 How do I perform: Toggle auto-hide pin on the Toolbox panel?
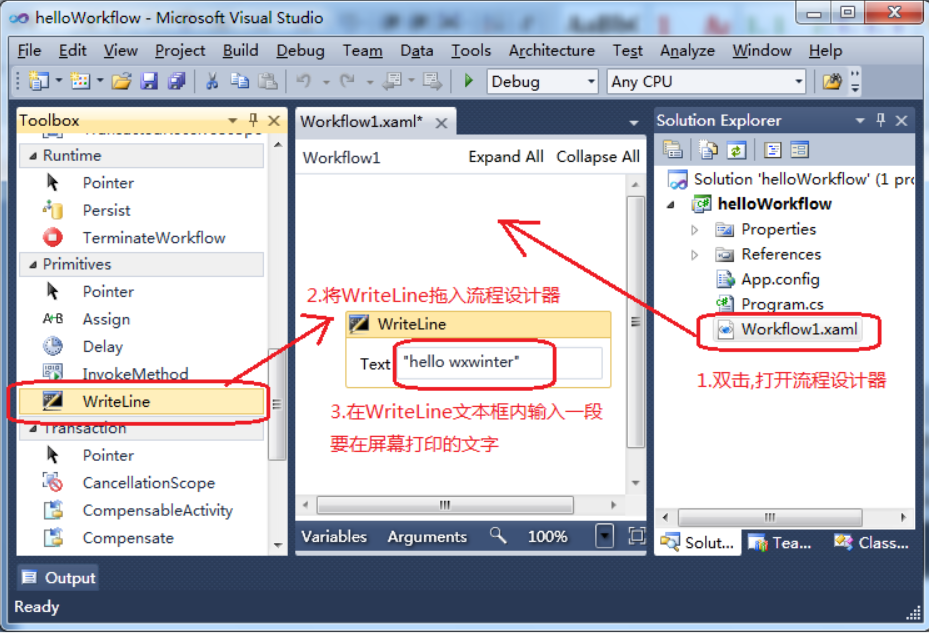click(x=254, y=120)
